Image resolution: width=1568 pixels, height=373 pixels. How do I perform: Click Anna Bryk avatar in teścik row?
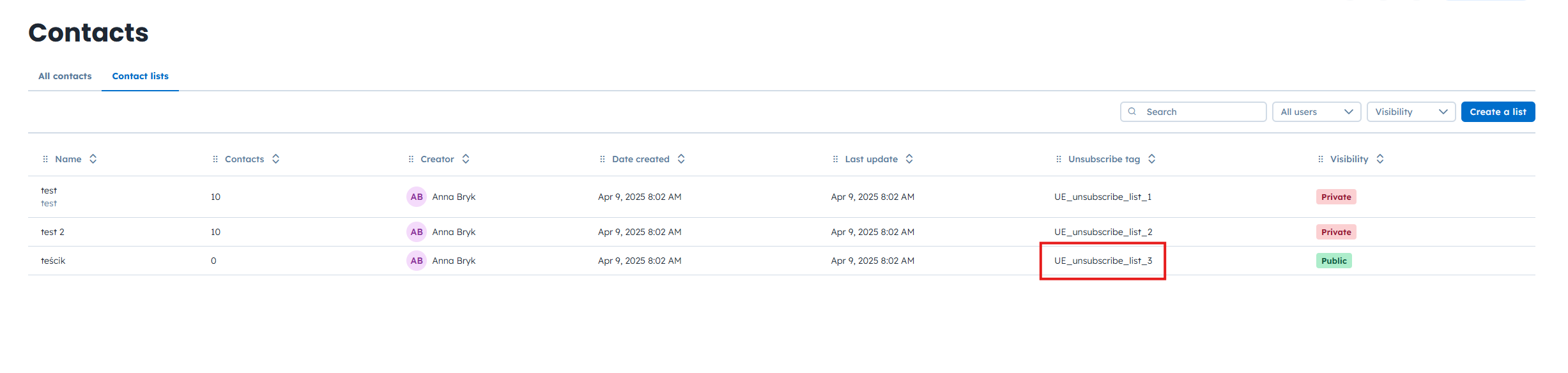[417, 261]
